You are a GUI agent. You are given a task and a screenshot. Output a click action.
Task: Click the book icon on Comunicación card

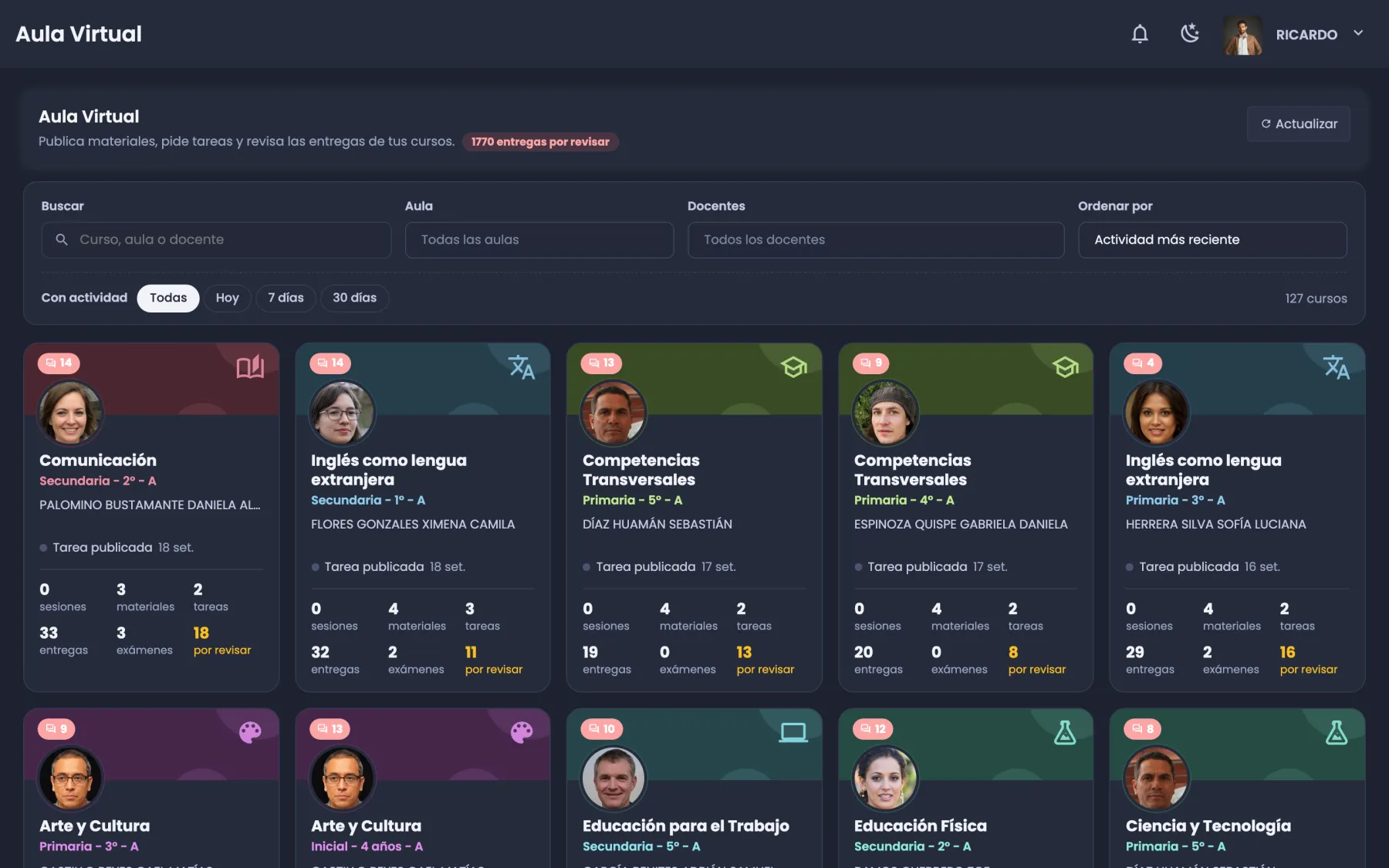click(x=250, y=367)
